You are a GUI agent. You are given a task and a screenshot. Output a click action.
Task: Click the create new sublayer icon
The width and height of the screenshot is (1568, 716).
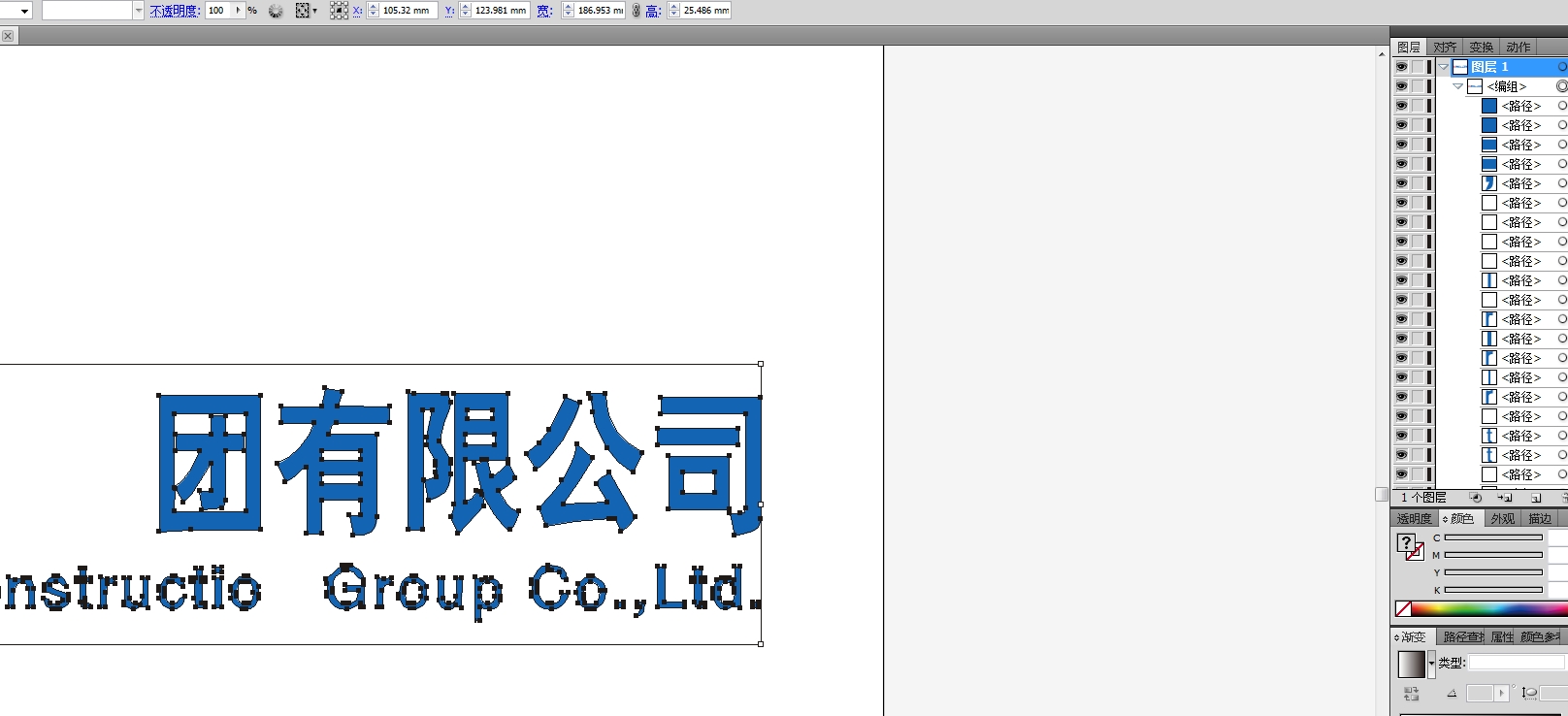[x=1505, y=498]
